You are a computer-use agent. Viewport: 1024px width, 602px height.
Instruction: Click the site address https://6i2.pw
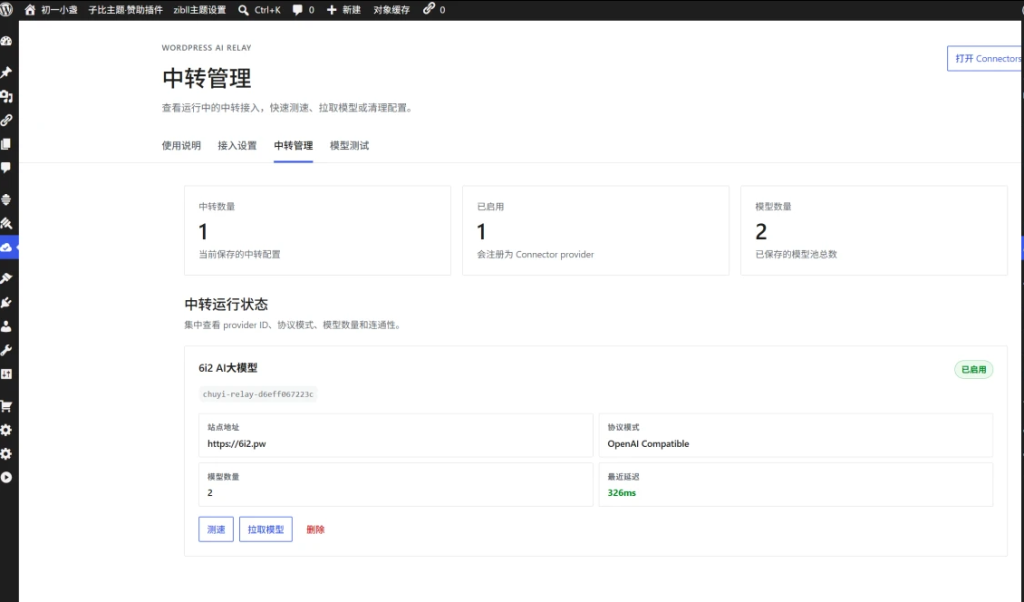pos(237,444)
